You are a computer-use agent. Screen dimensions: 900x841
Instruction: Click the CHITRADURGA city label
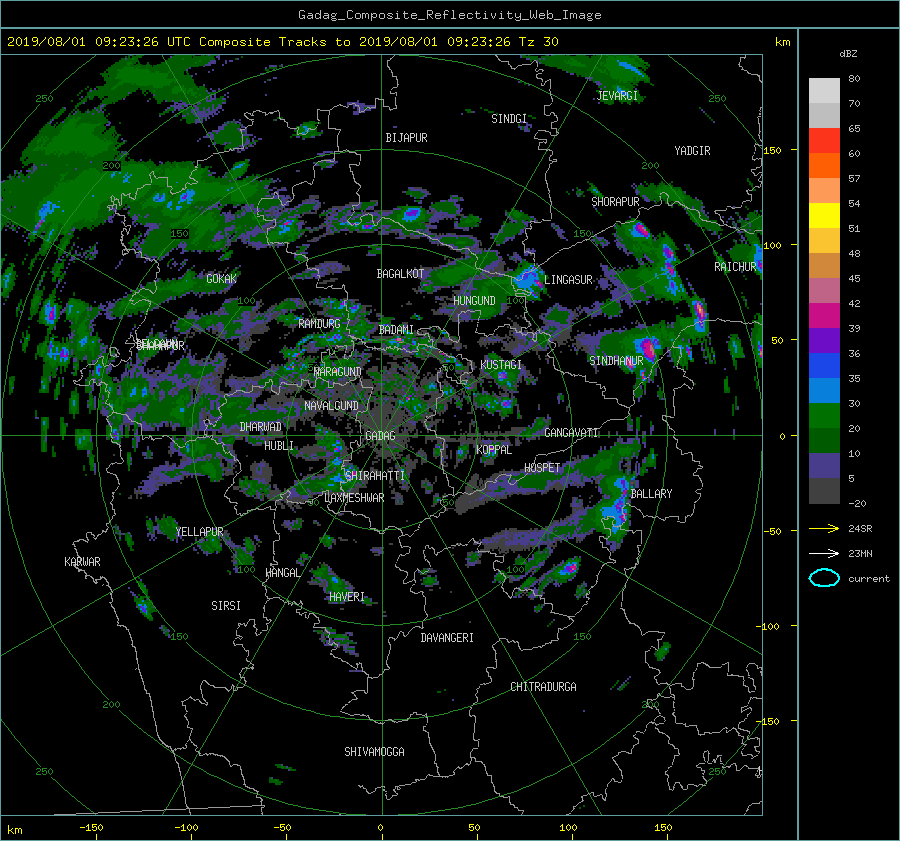[x=544, y=687]
